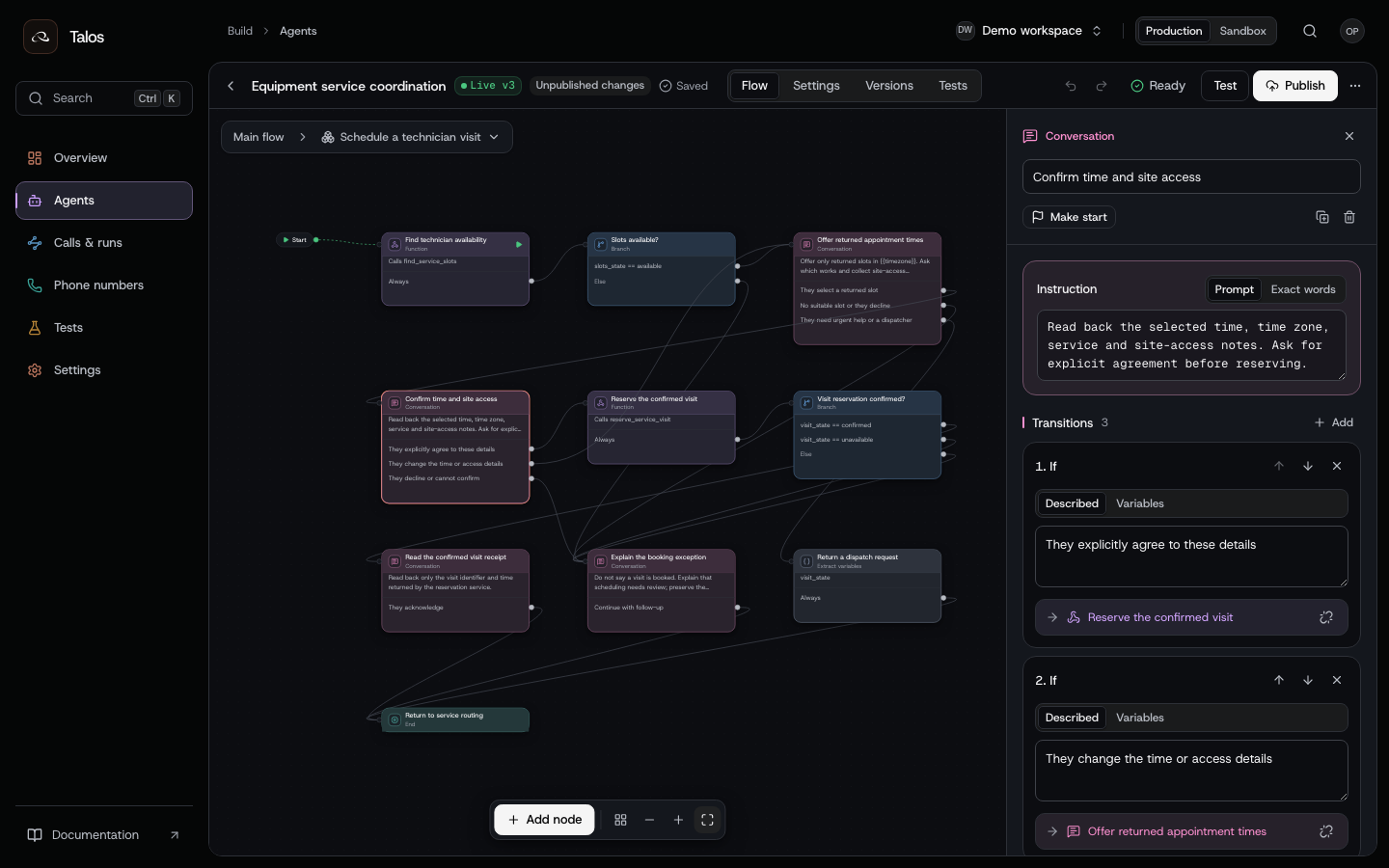Image resolution: width=1389 pixels, height=868 pixels.
Task: Switch transition 1 condition to Variables
Action: (x=1139, y=503)
